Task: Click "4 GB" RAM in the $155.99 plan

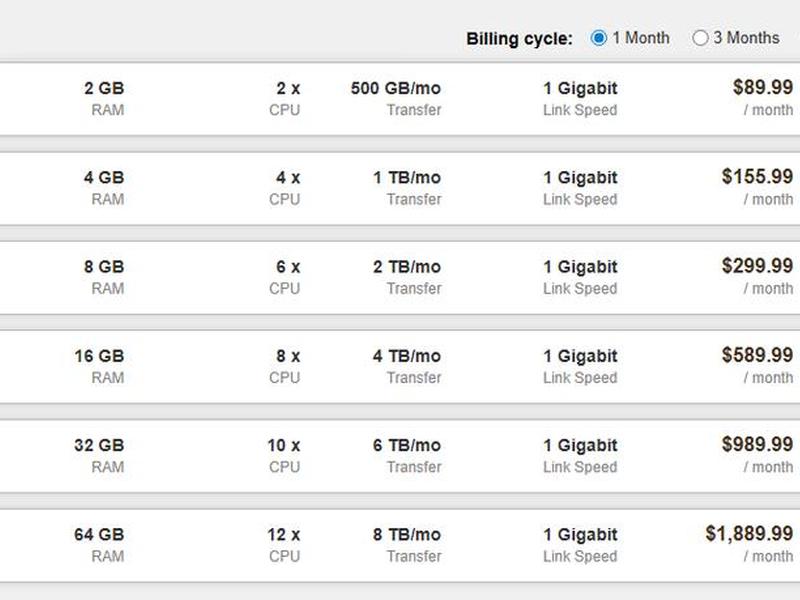Action: tap(104, 178)
